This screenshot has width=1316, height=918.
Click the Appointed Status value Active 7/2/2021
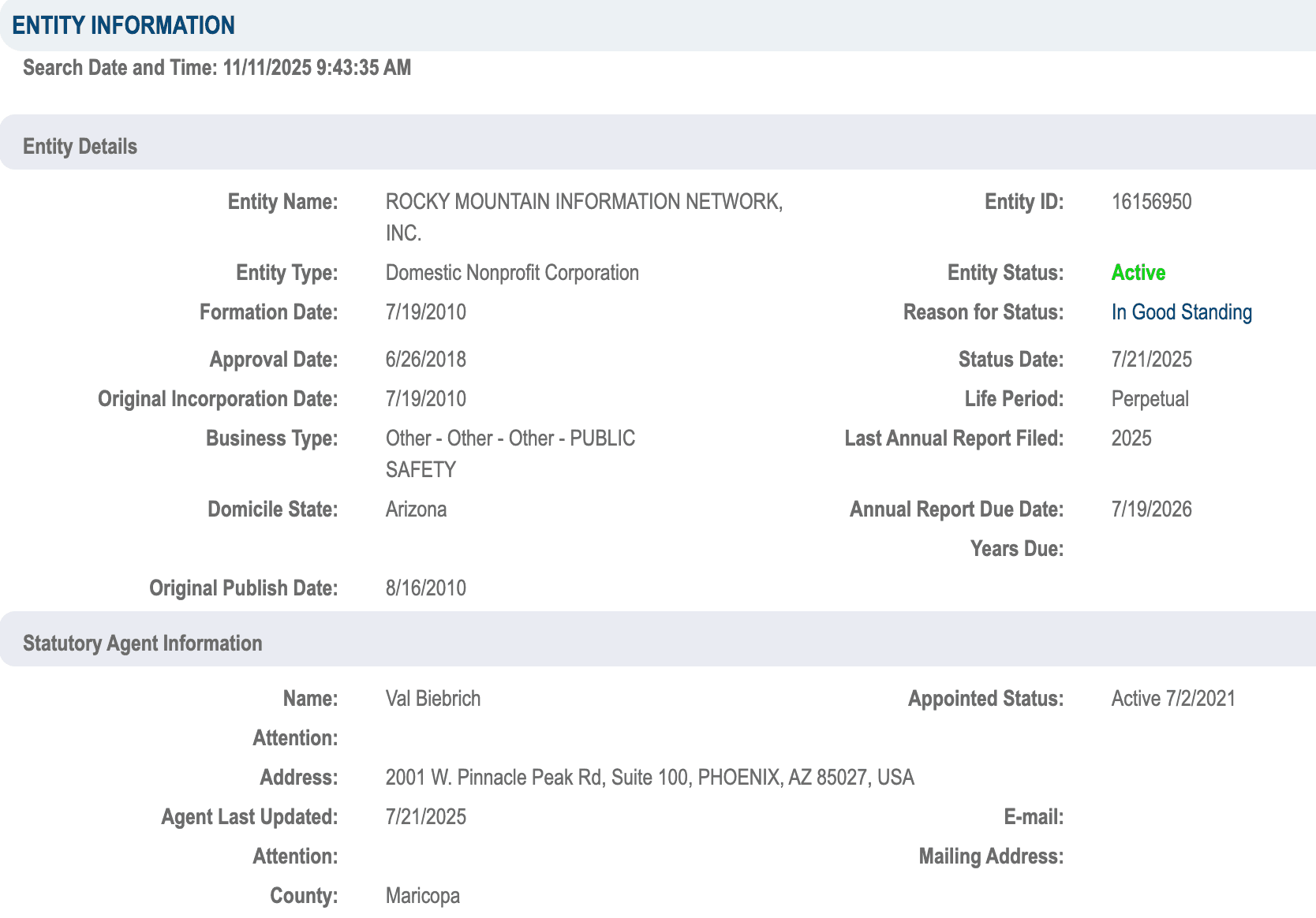click(1173, 699)
